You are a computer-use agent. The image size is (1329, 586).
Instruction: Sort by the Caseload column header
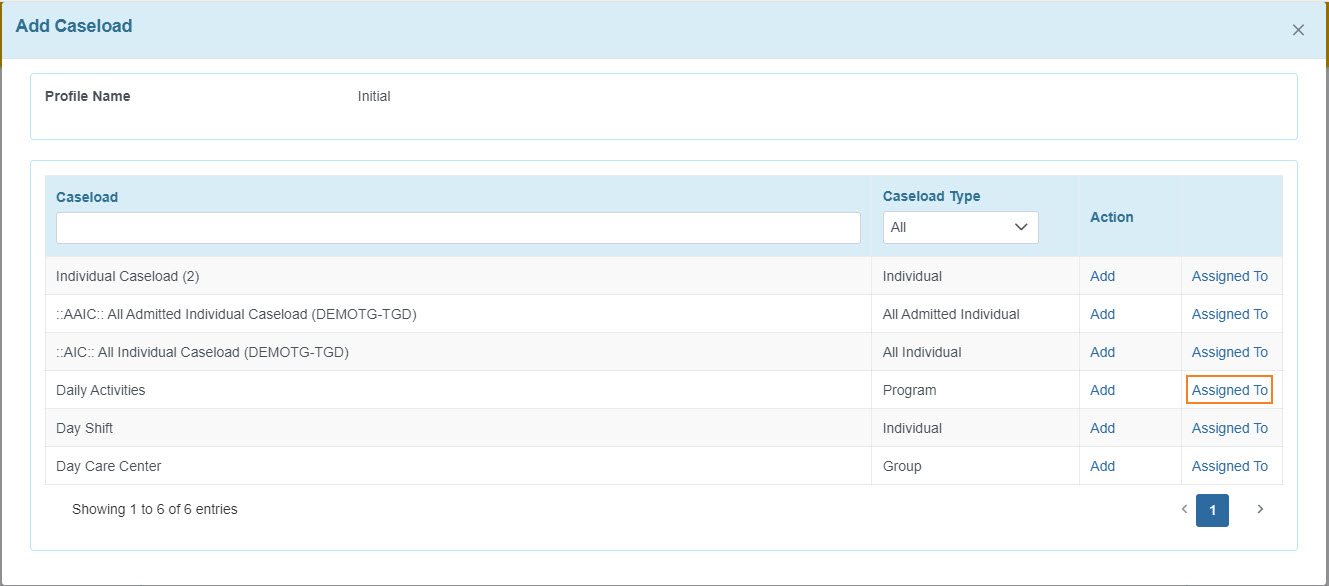pos(87,197)
